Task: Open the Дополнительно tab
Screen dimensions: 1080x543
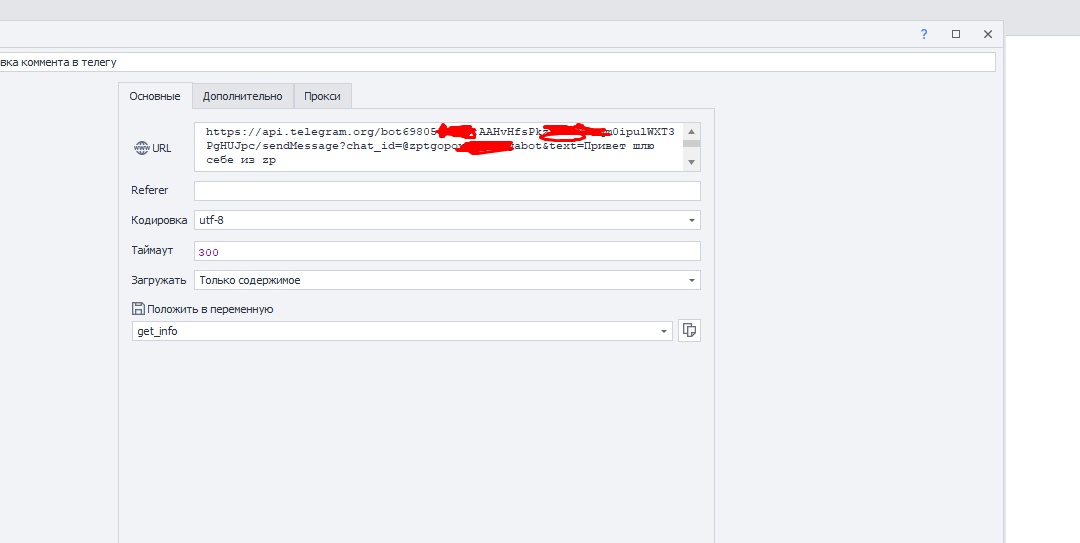Action: (242, 96)
